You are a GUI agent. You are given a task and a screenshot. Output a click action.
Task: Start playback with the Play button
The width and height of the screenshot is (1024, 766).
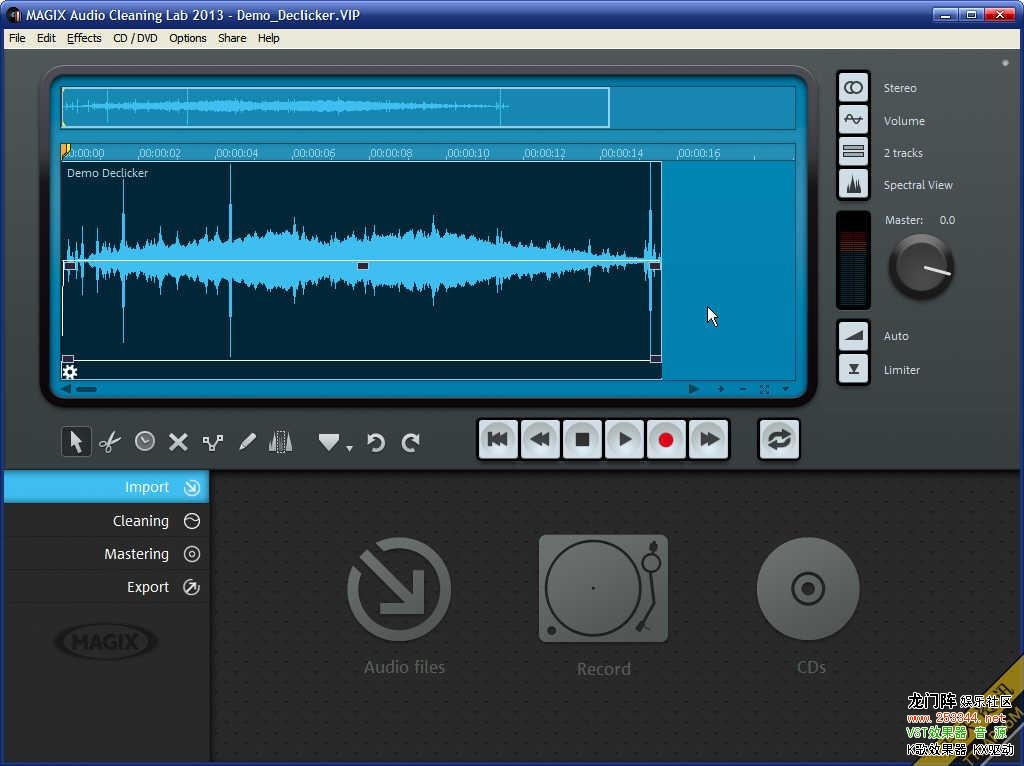pyautogui.click(x=624, y=439)
